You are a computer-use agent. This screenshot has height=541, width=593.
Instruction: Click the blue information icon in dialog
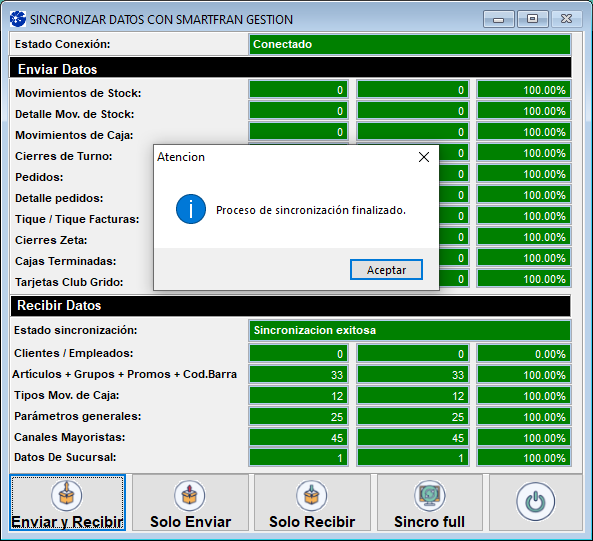click(191, 209)
